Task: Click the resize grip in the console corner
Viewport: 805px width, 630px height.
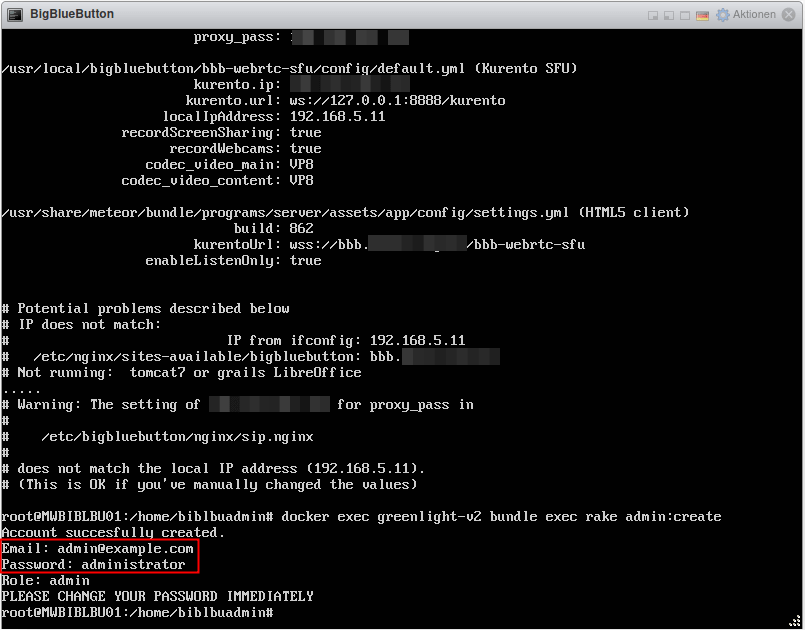Action: point(795,621)
